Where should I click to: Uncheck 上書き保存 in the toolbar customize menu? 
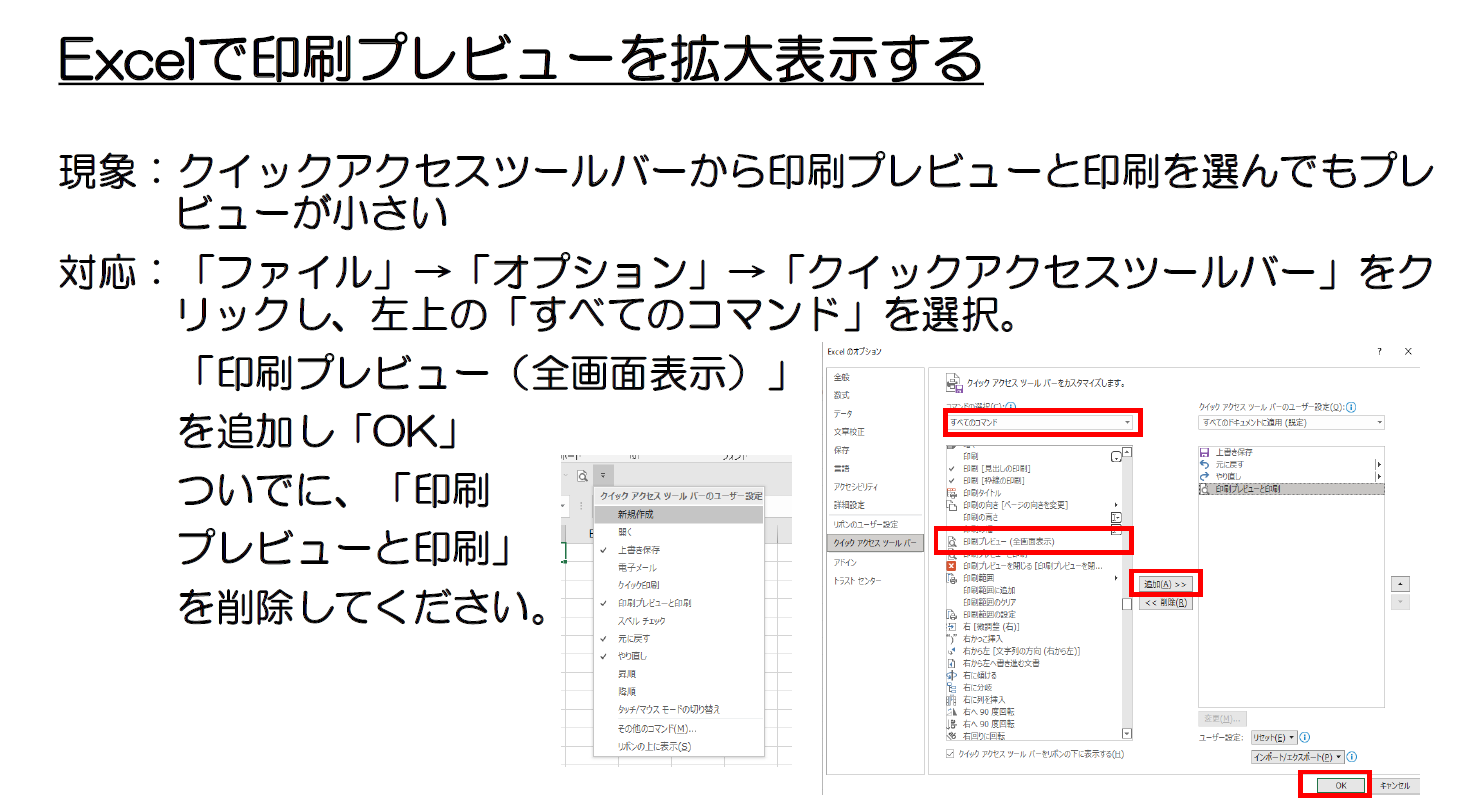(x=604, y=550)
